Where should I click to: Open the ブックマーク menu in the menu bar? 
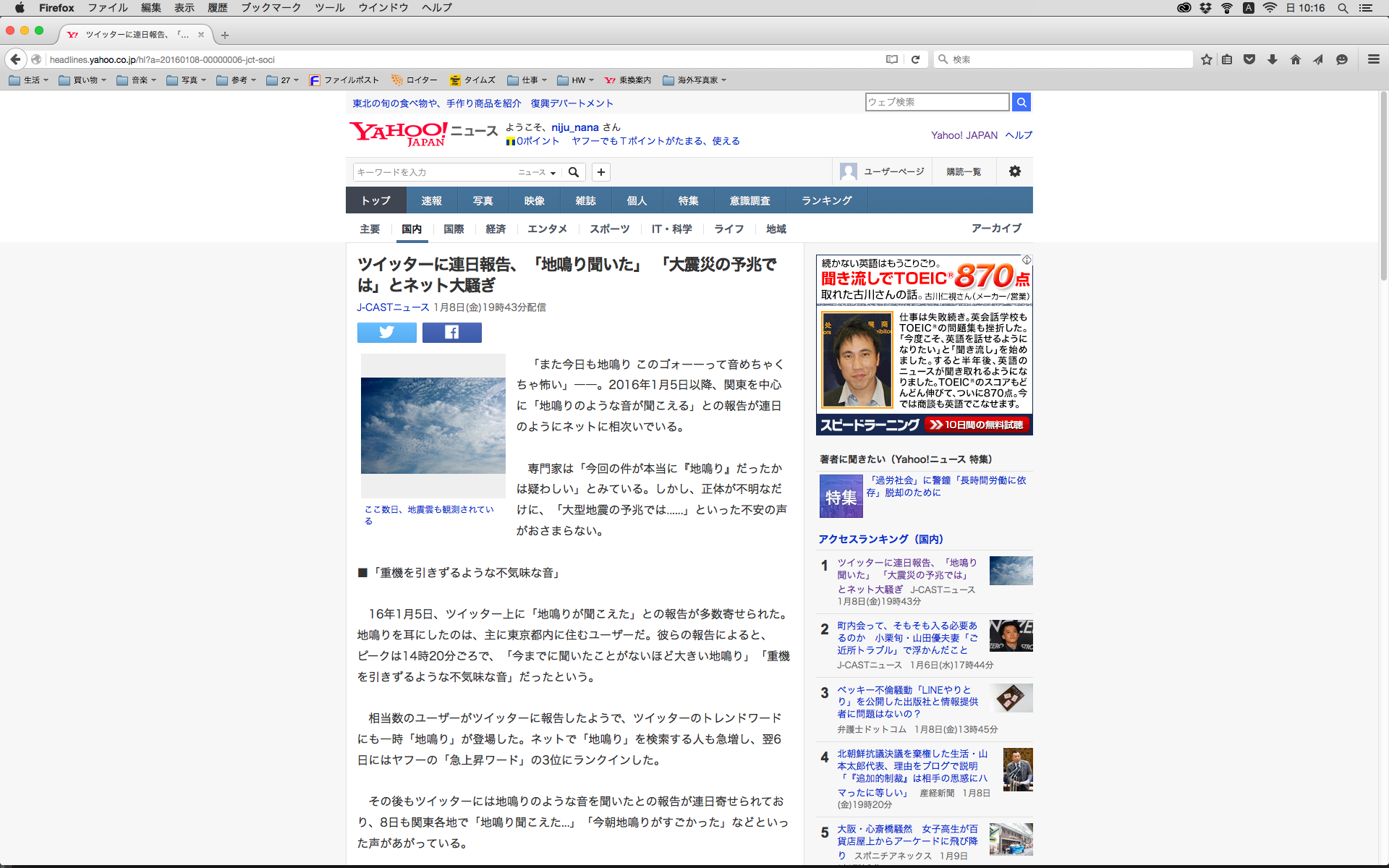click(271, 8)
